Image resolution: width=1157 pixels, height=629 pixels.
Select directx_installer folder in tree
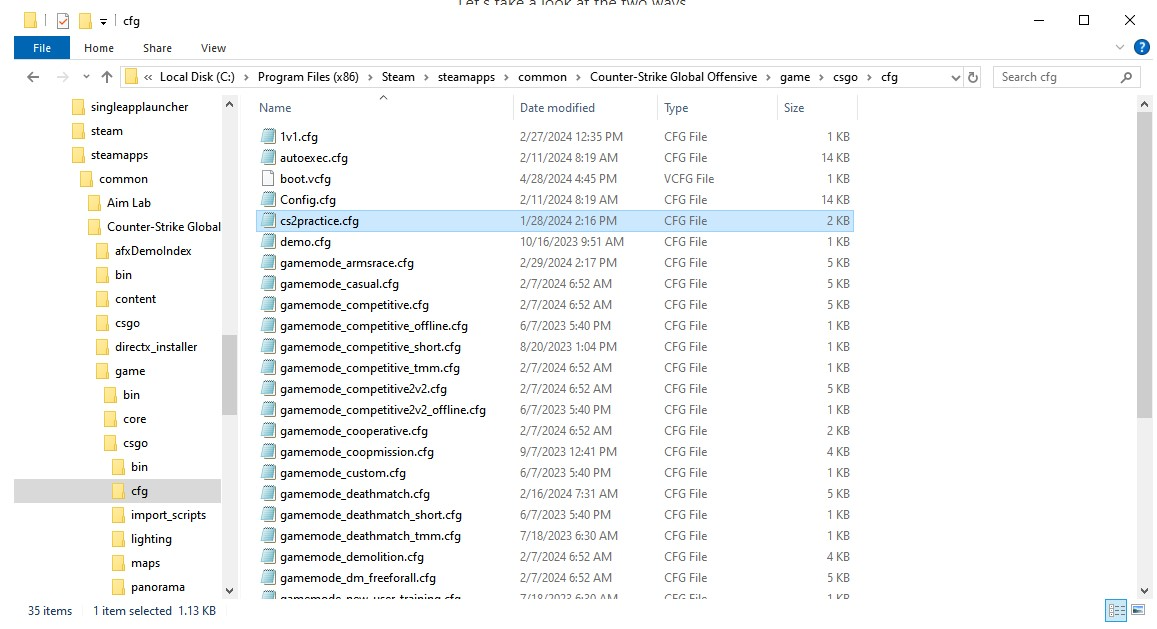tap(156, 347)
